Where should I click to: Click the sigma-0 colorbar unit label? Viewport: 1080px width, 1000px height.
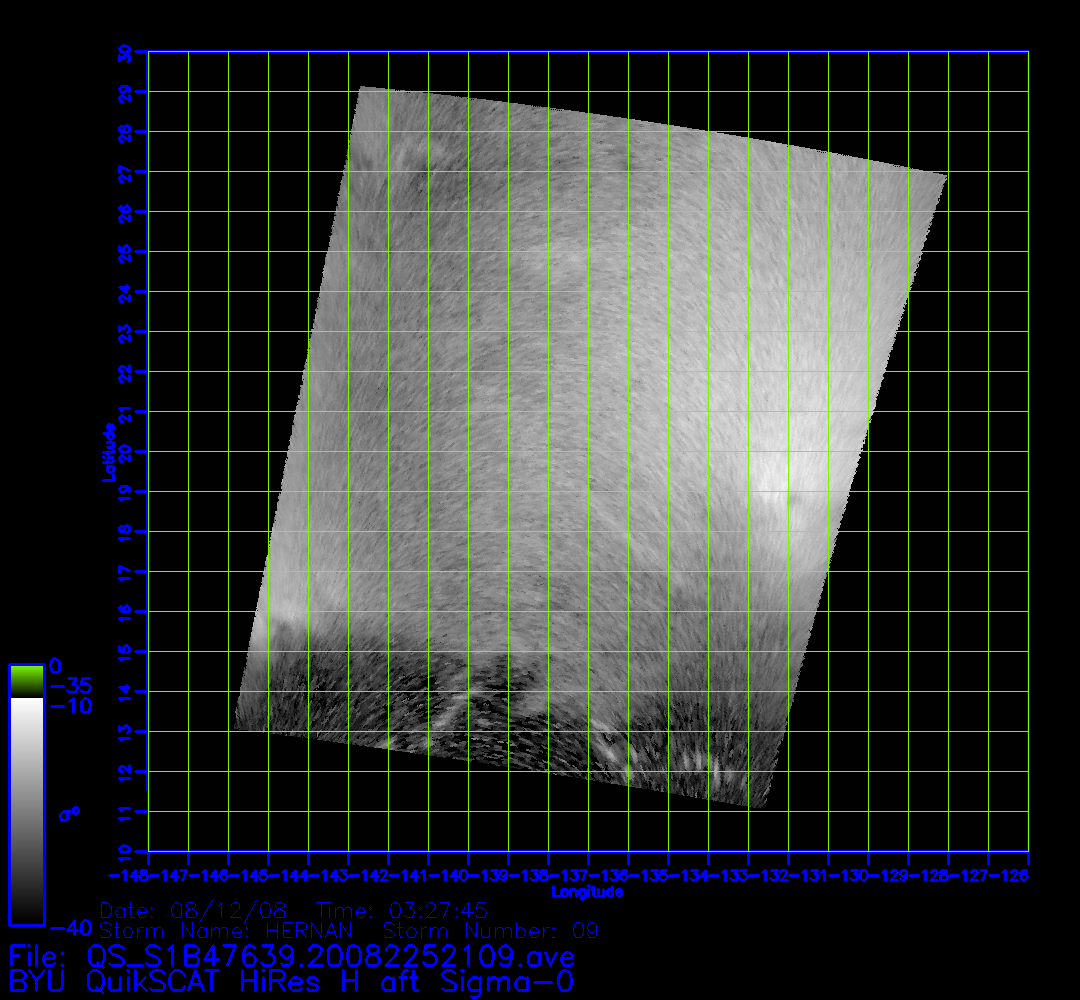69,814
